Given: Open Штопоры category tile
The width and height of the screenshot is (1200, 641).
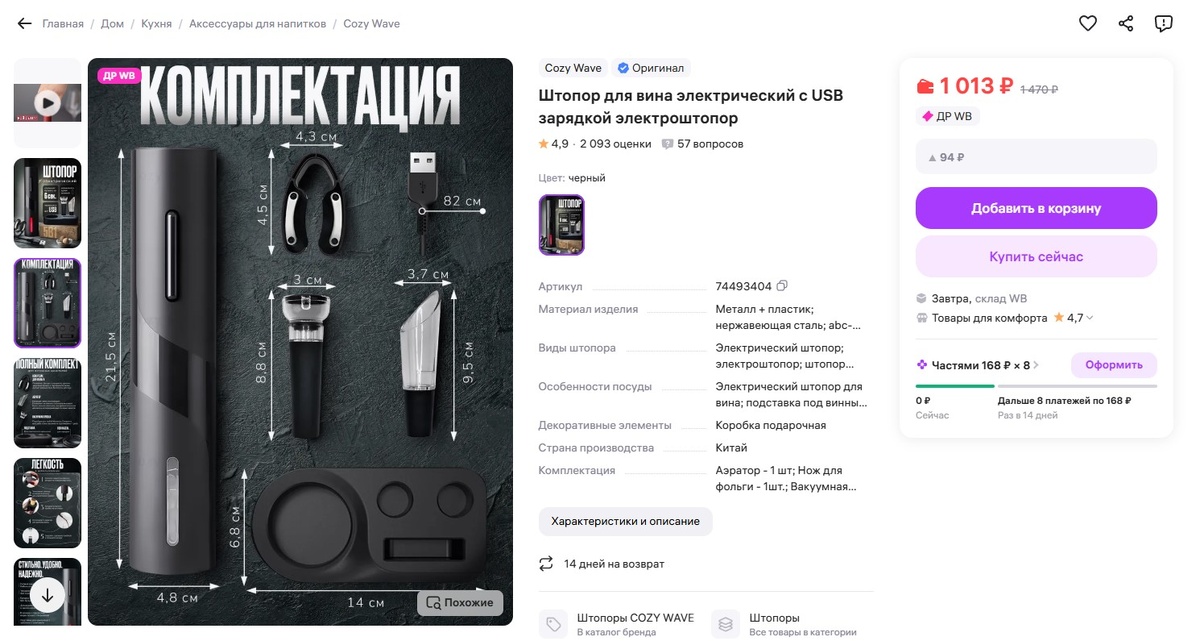Looking at the screenshot, I should click(x=773, y=624).
